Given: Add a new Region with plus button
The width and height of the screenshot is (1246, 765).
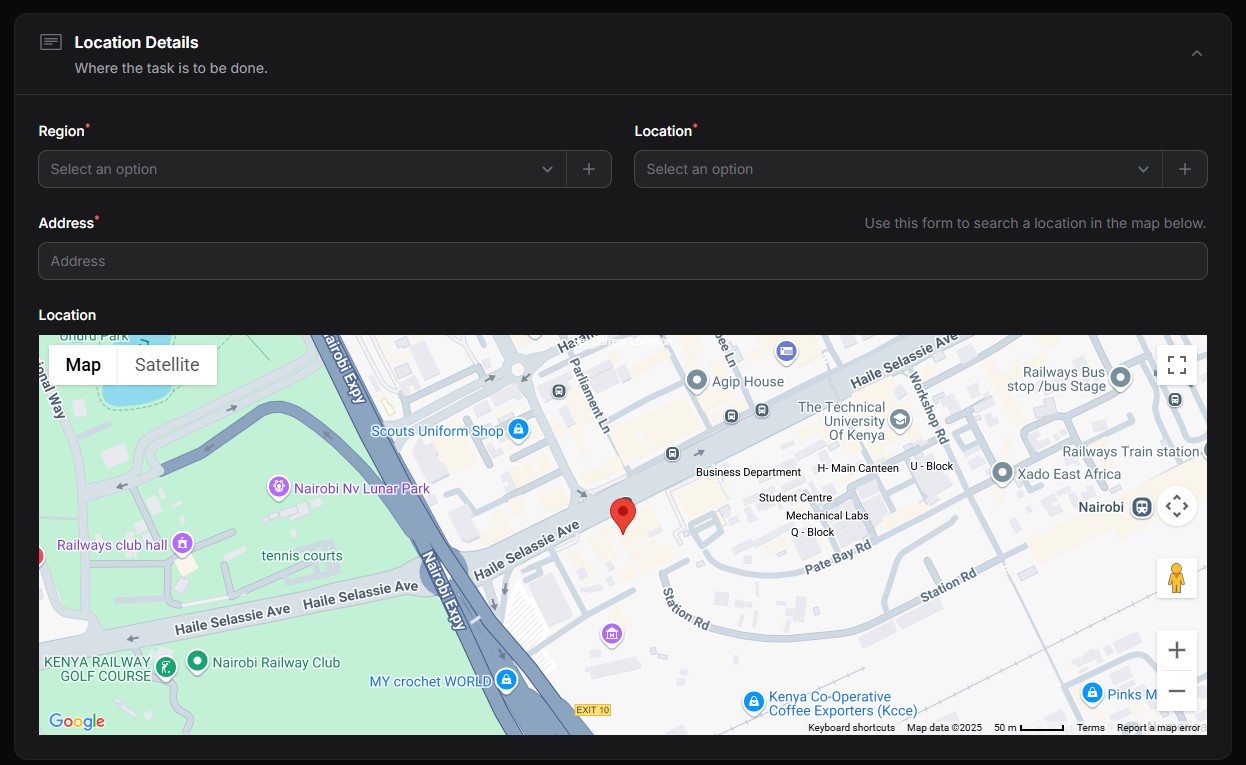Looking at the screenshot, I should point(589,169).
